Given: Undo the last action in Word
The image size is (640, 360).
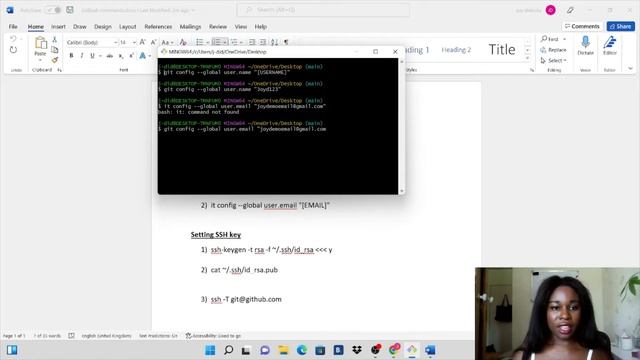Looking at the screenshot, I should tap(13, 39).
